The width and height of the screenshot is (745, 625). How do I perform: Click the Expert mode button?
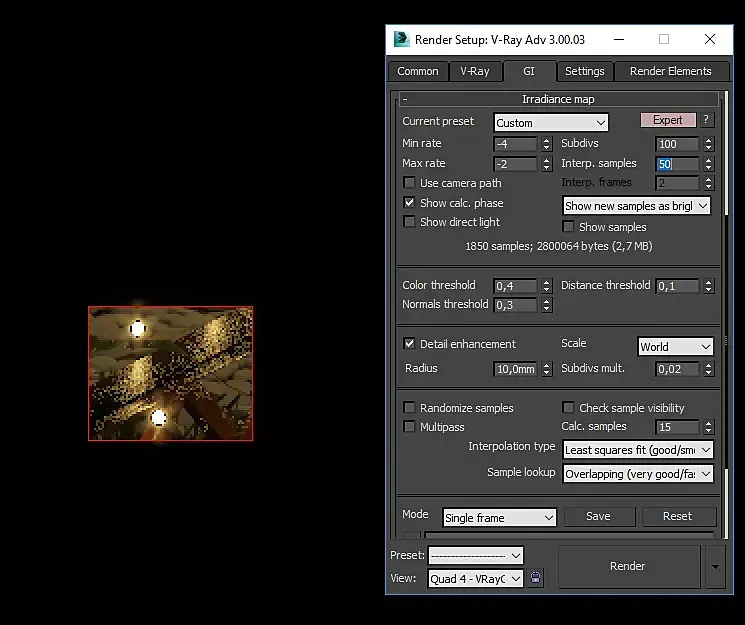(667, 120)
